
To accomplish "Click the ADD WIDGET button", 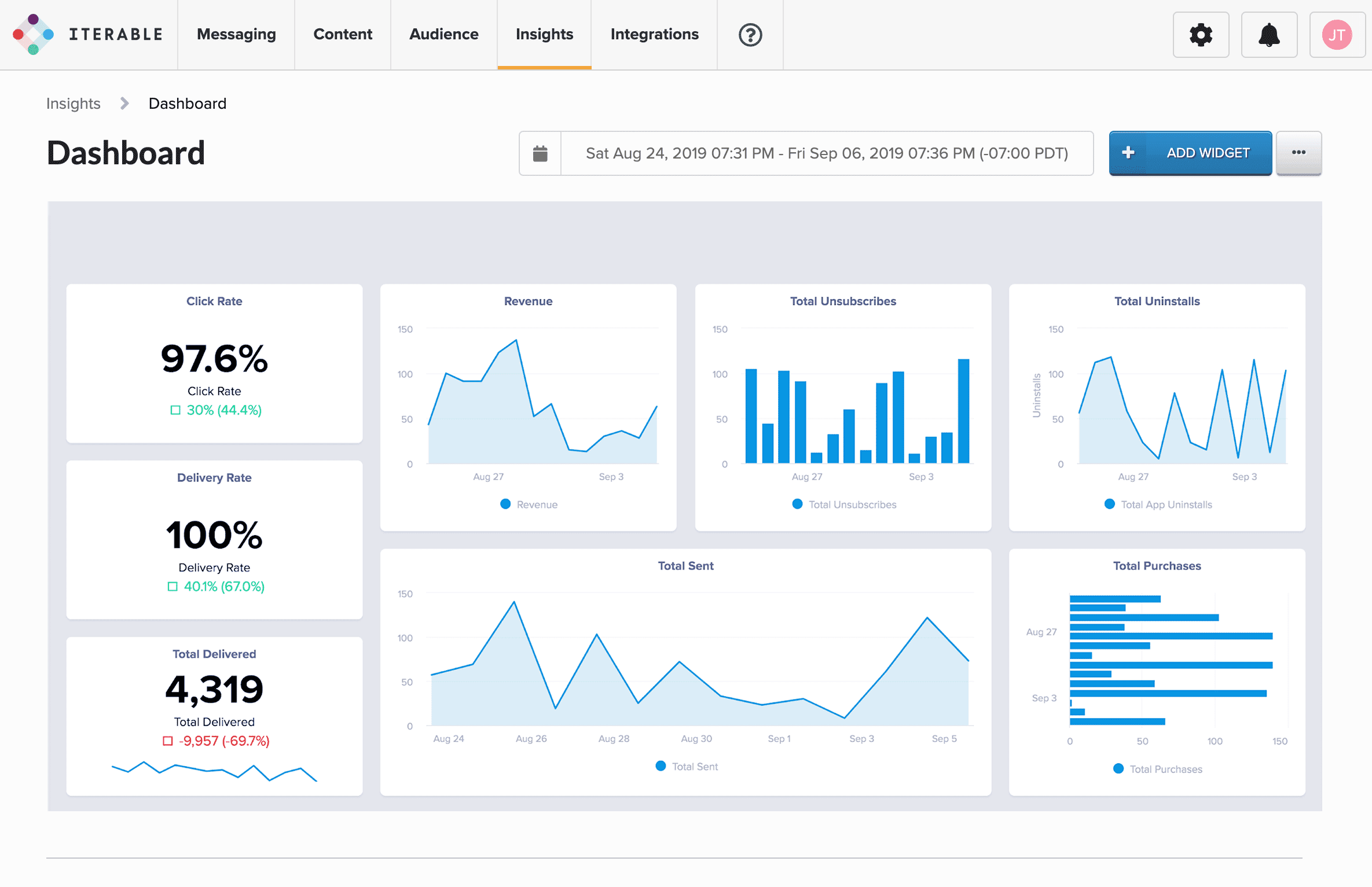I will click(x=1208, y=153).
